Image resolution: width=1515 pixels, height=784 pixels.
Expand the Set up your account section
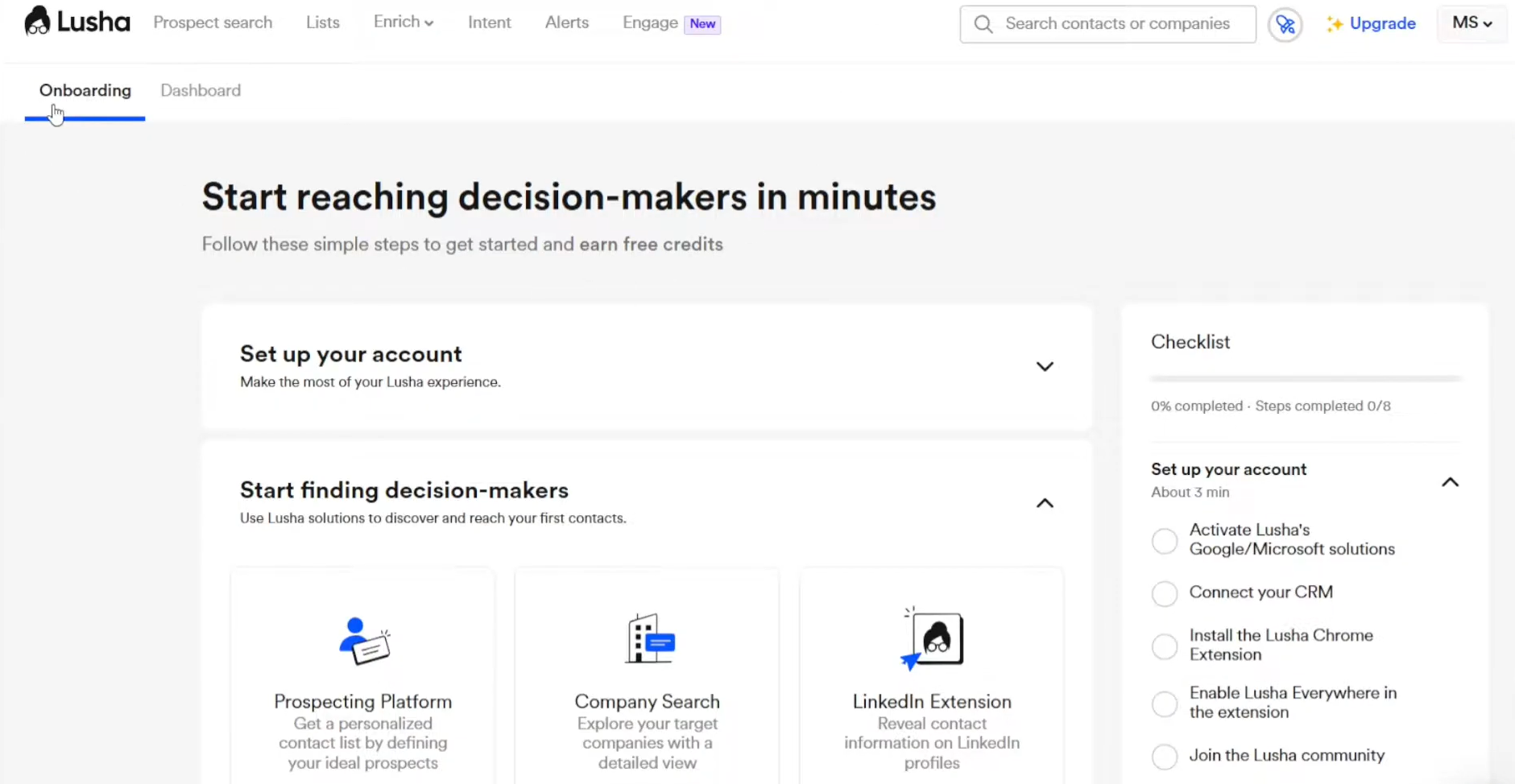1044,367
